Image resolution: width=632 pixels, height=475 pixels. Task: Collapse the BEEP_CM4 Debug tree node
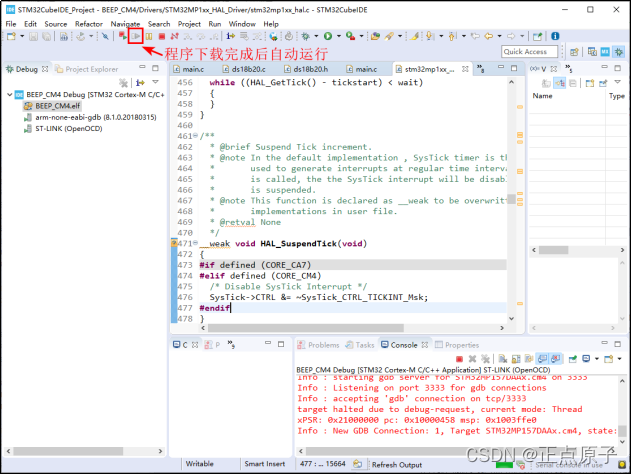9,95
